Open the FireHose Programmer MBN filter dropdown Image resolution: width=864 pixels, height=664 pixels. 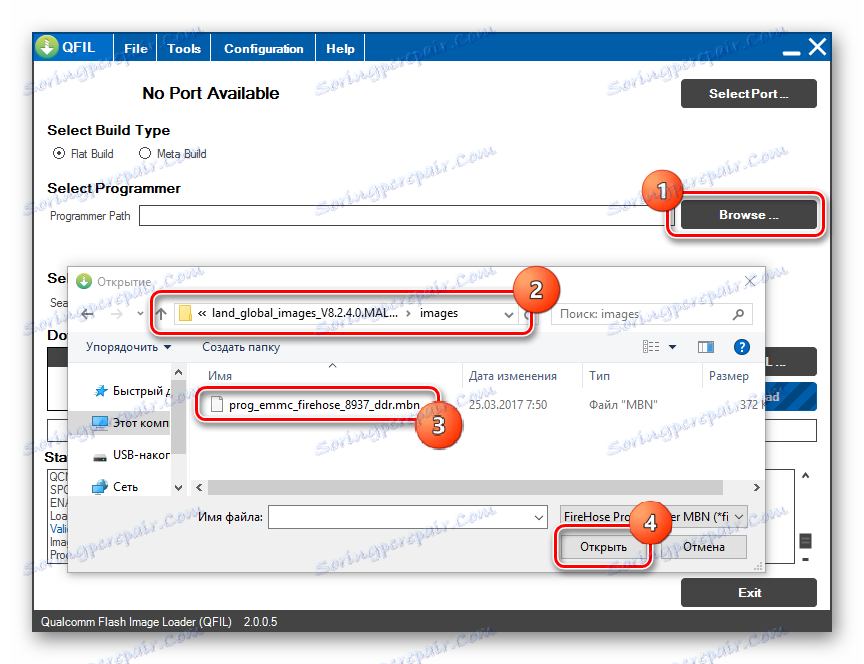click(x=654, y=517)
